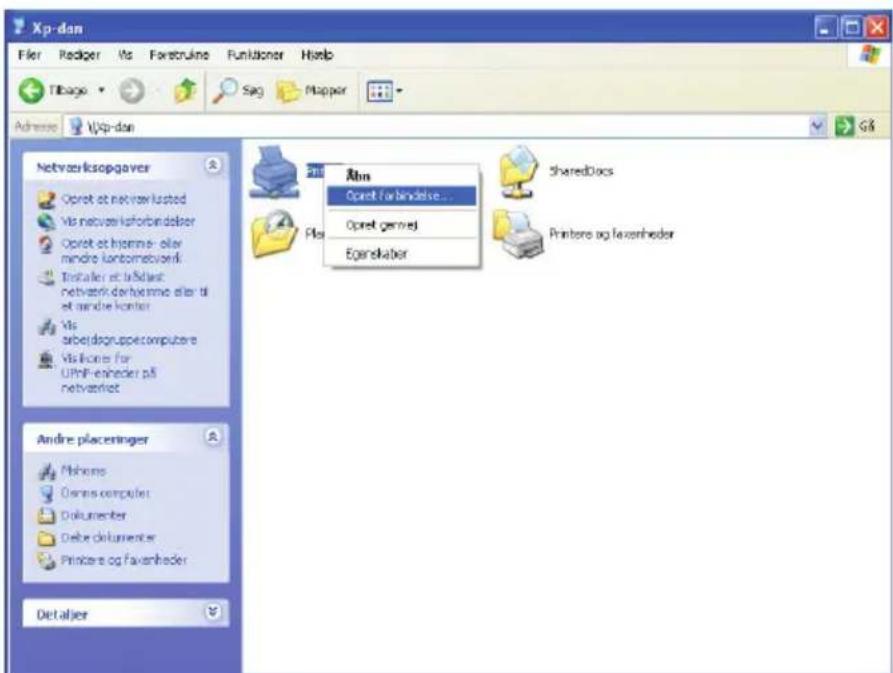Click the Delte dokumenter folder icon
Viewport: 893px width, 673px height.
point(46,538)
